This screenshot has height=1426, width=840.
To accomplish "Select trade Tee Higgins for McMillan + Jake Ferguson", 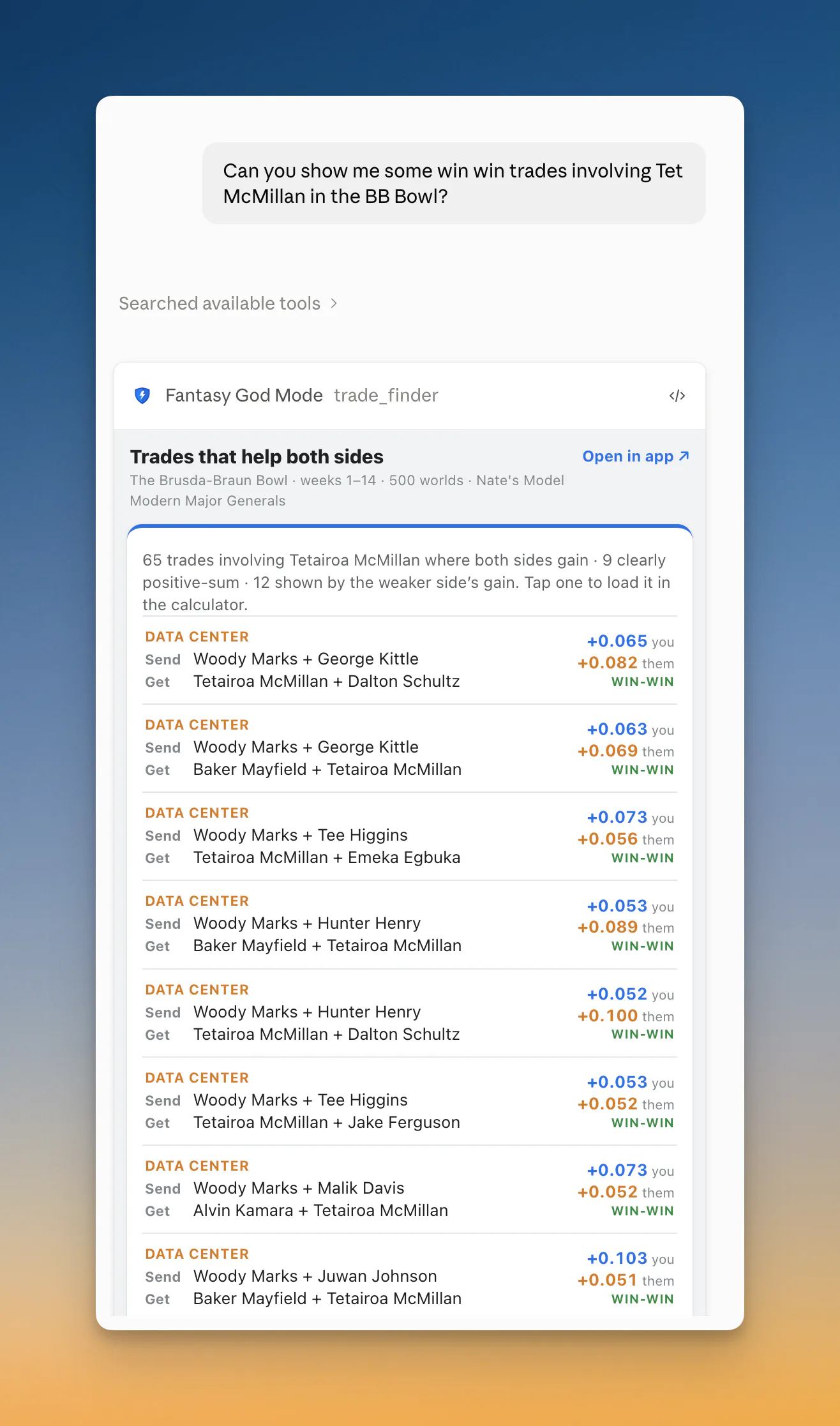I will pyautogui.click(x=410, y=1101).
